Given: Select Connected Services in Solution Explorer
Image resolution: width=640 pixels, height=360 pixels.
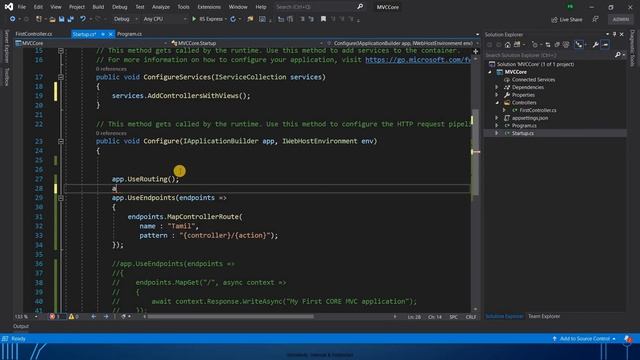Looking at the screenshot, I should click(x=533, y=80).
